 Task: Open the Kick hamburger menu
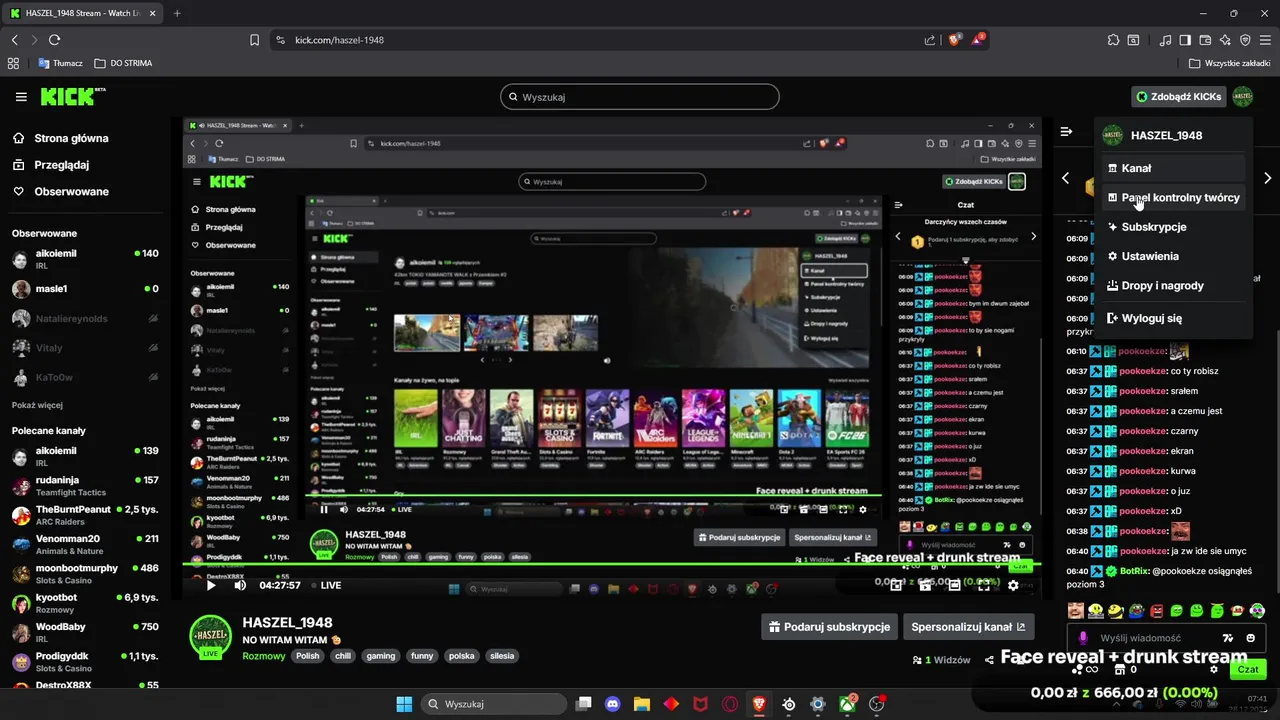click(x=21, y=97)
